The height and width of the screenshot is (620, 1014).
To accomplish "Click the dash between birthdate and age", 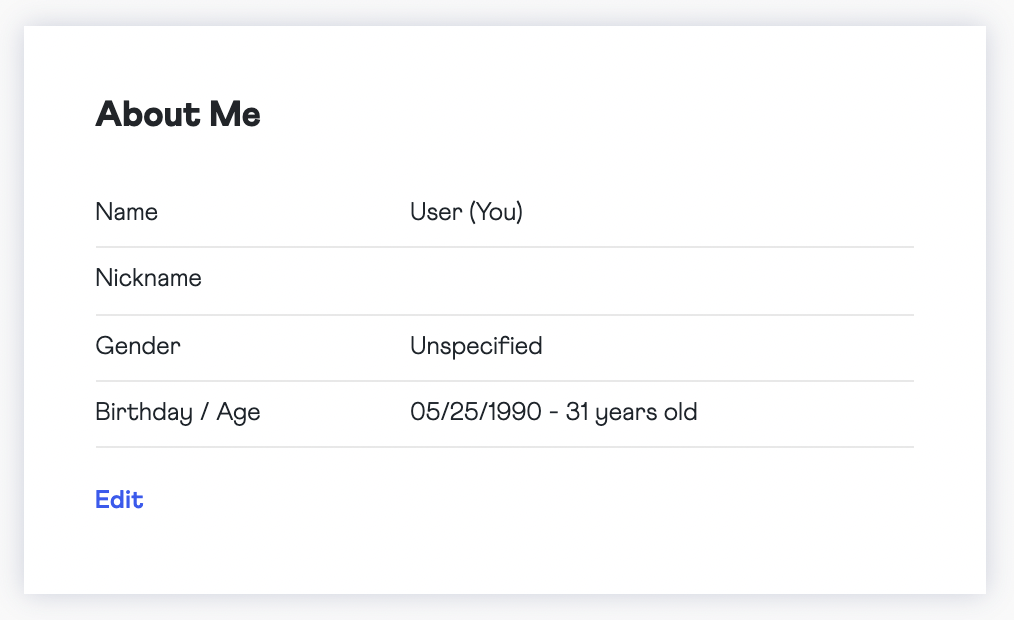I will point(555,412).
